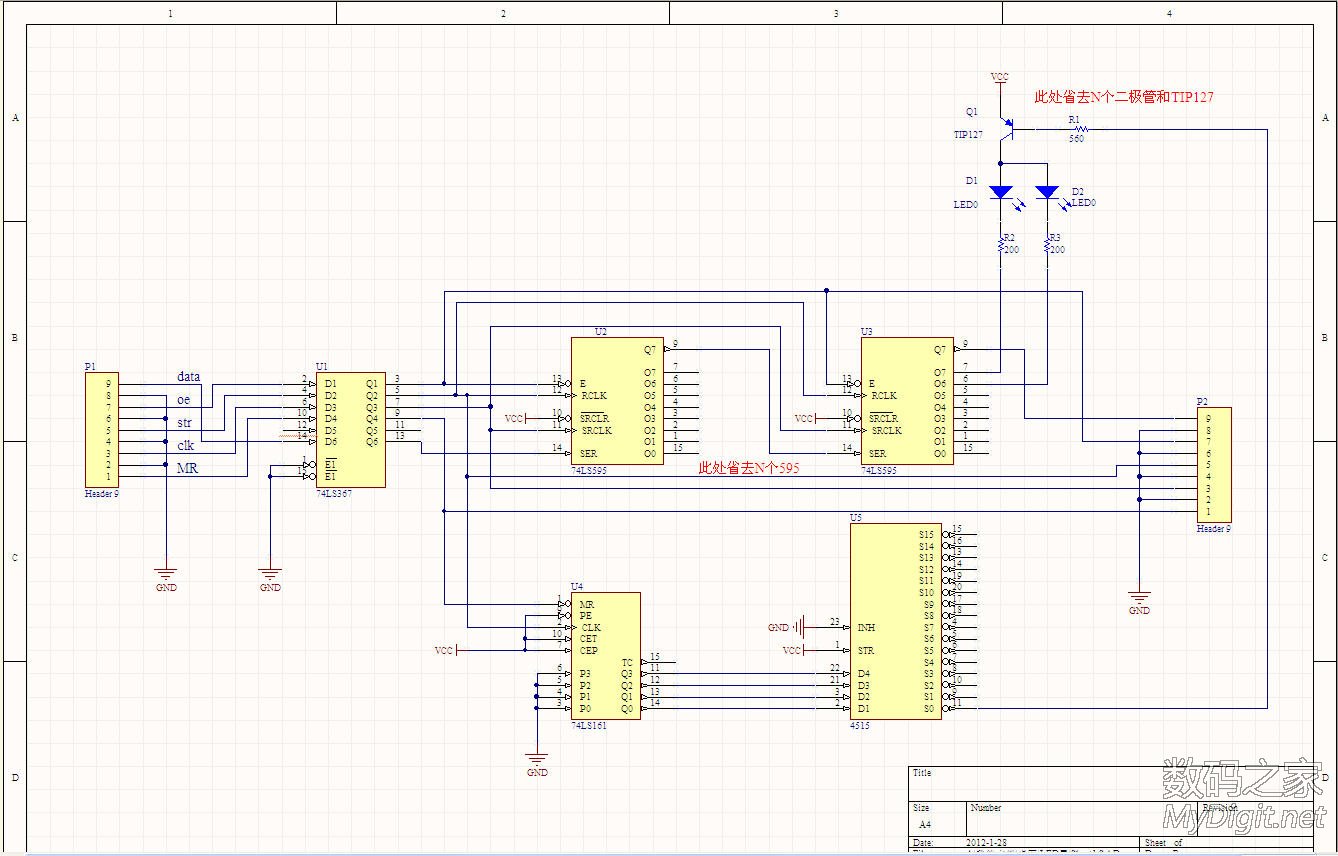Click the GND symbol below P2 header
The image size is (1338, 856).
(x=1138, y=601)
